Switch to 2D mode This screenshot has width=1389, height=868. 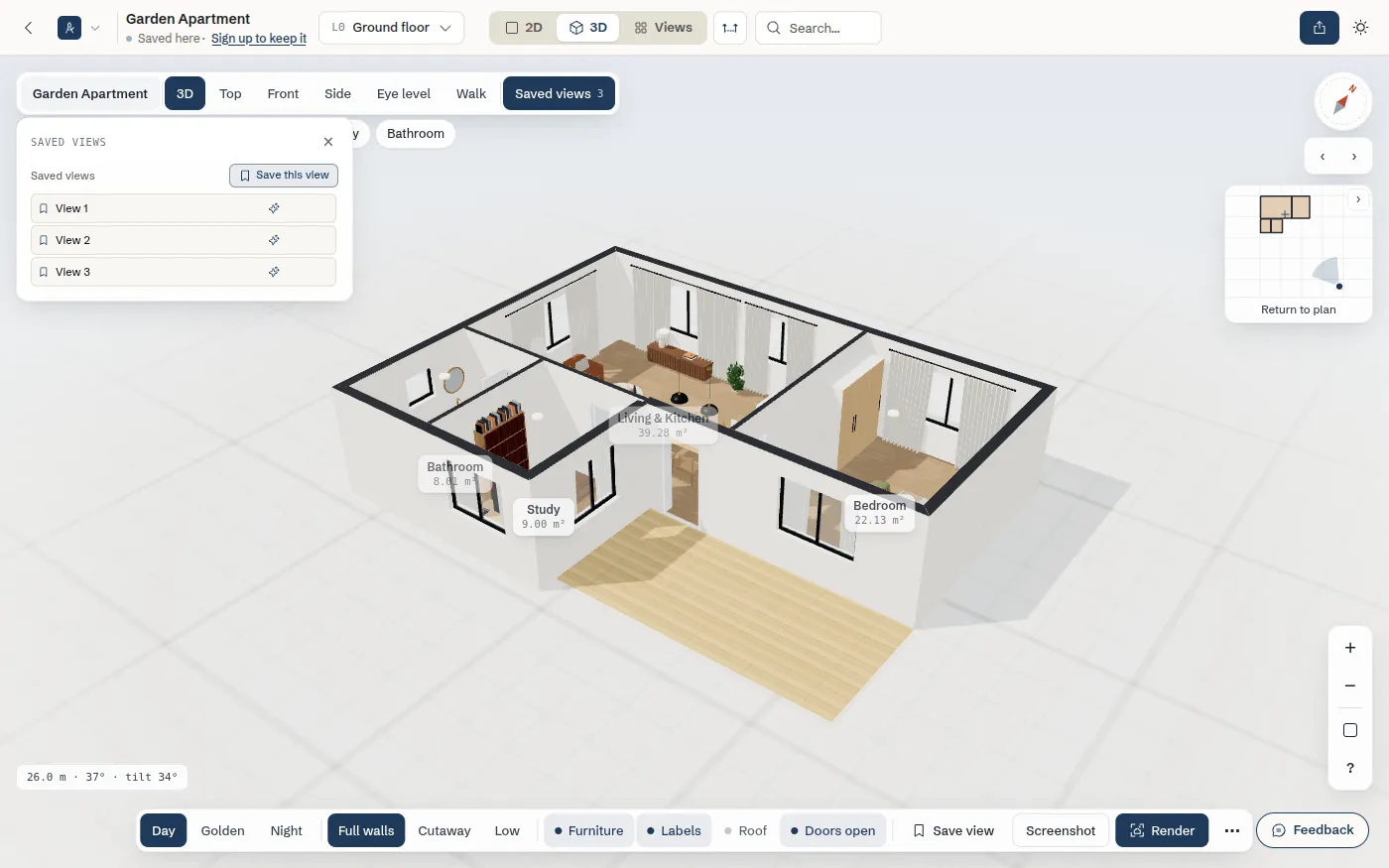tap(525, 28)
